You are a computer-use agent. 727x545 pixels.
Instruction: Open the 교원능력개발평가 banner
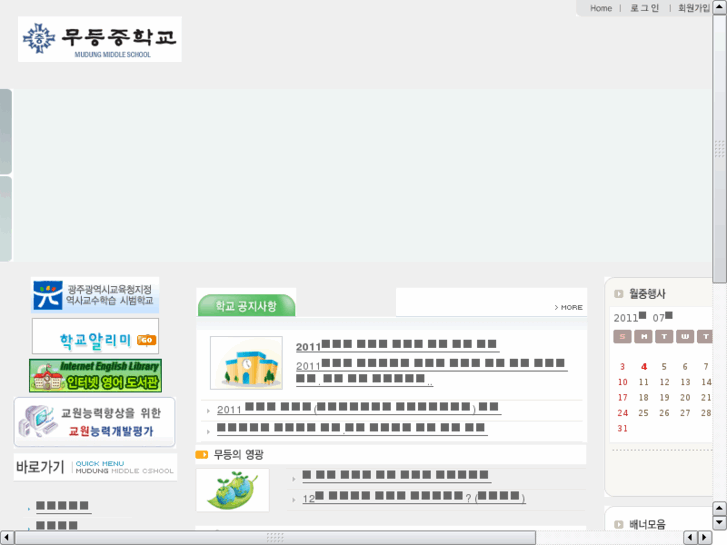[x=95, y=422]
